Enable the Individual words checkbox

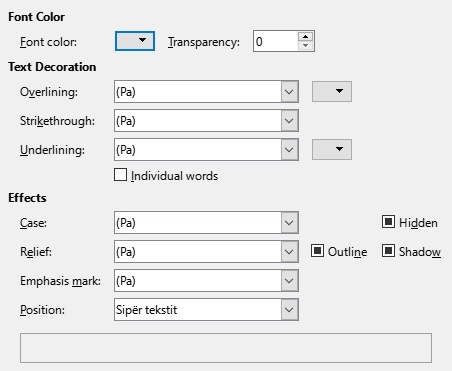coord(120,175)
